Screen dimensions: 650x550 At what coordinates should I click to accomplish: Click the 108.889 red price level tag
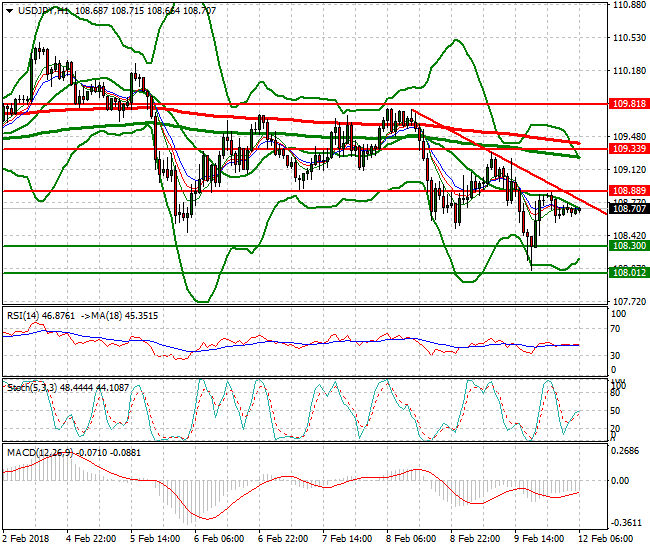pos(627,190)
